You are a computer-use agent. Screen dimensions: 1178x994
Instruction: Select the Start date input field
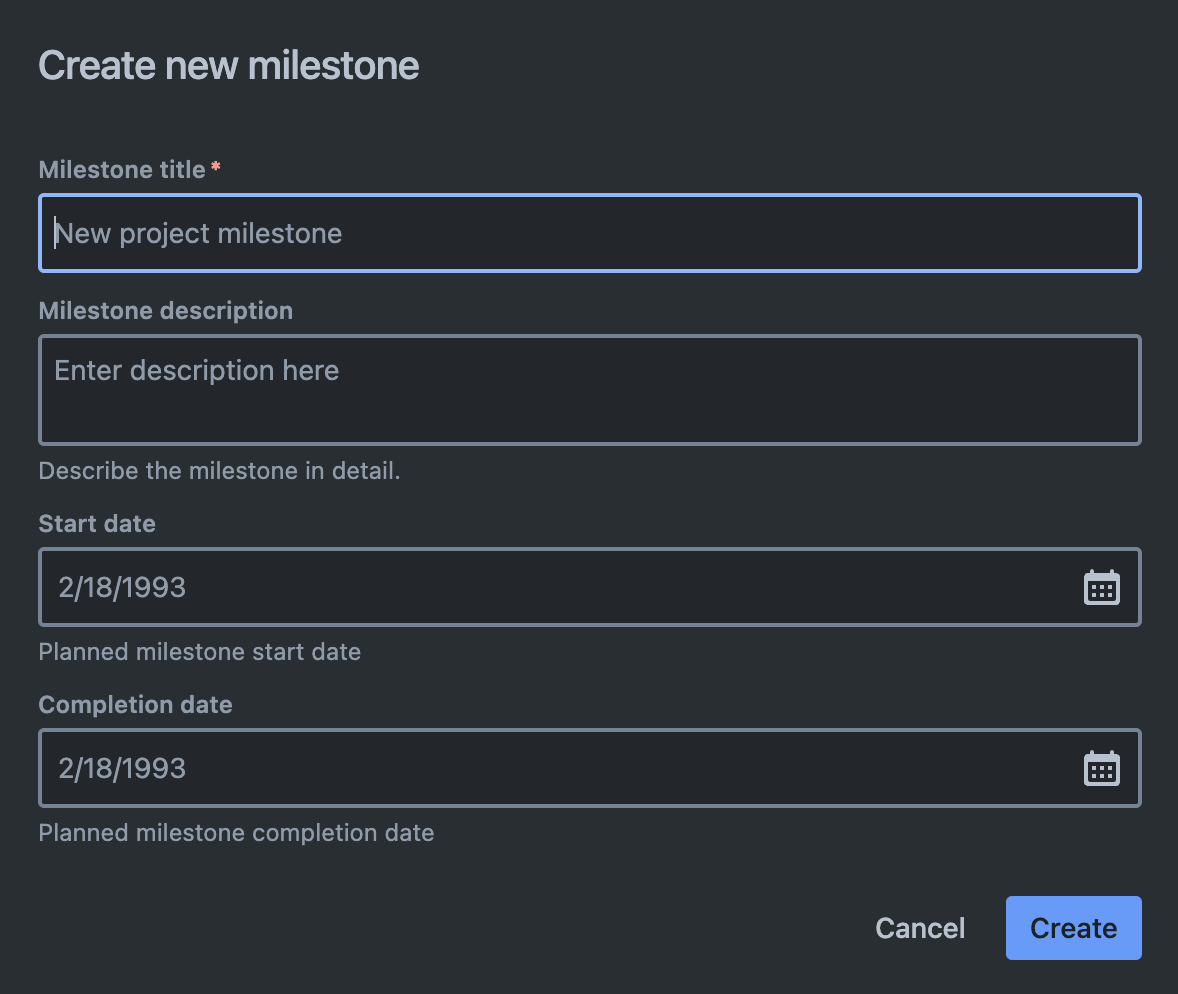coord(560,587)
